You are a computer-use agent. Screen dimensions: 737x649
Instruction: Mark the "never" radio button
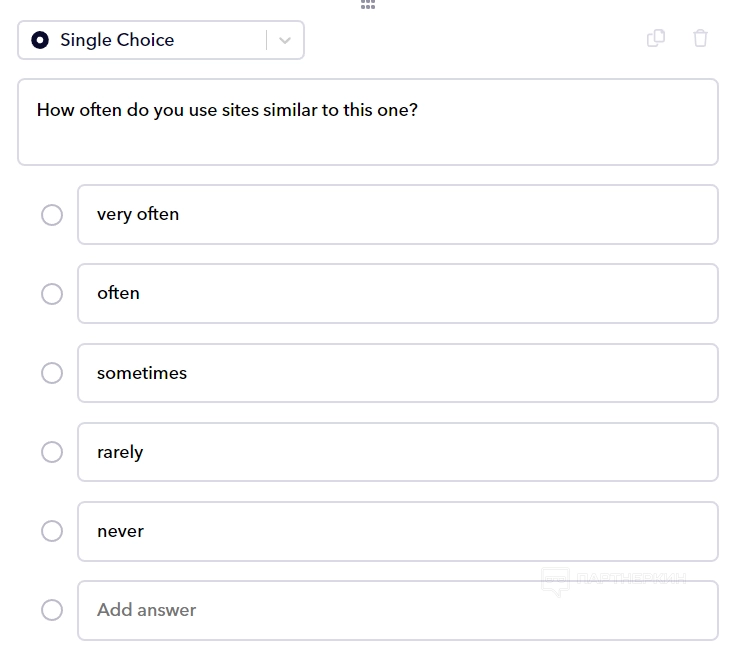pos(52,531)
